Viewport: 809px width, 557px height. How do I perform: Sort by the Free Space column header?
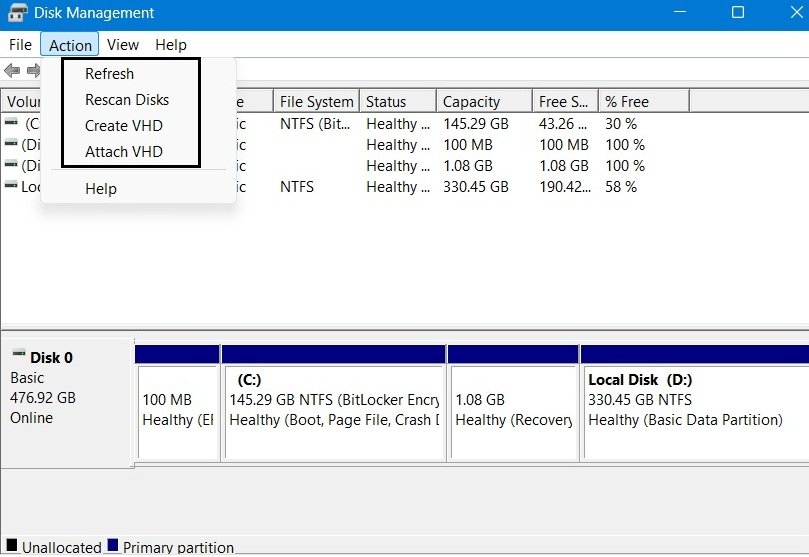[565, 102]
